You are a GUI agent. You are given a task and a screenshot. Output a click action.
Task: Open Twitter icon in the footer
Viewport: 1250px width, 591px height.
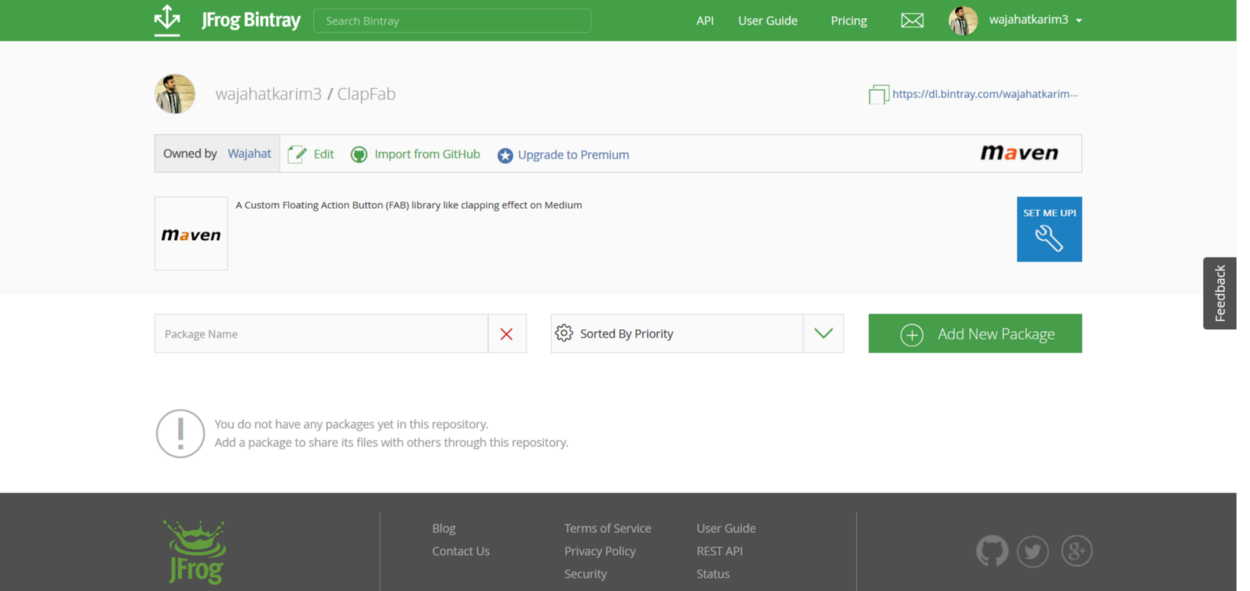click(x=1033, y=551)
